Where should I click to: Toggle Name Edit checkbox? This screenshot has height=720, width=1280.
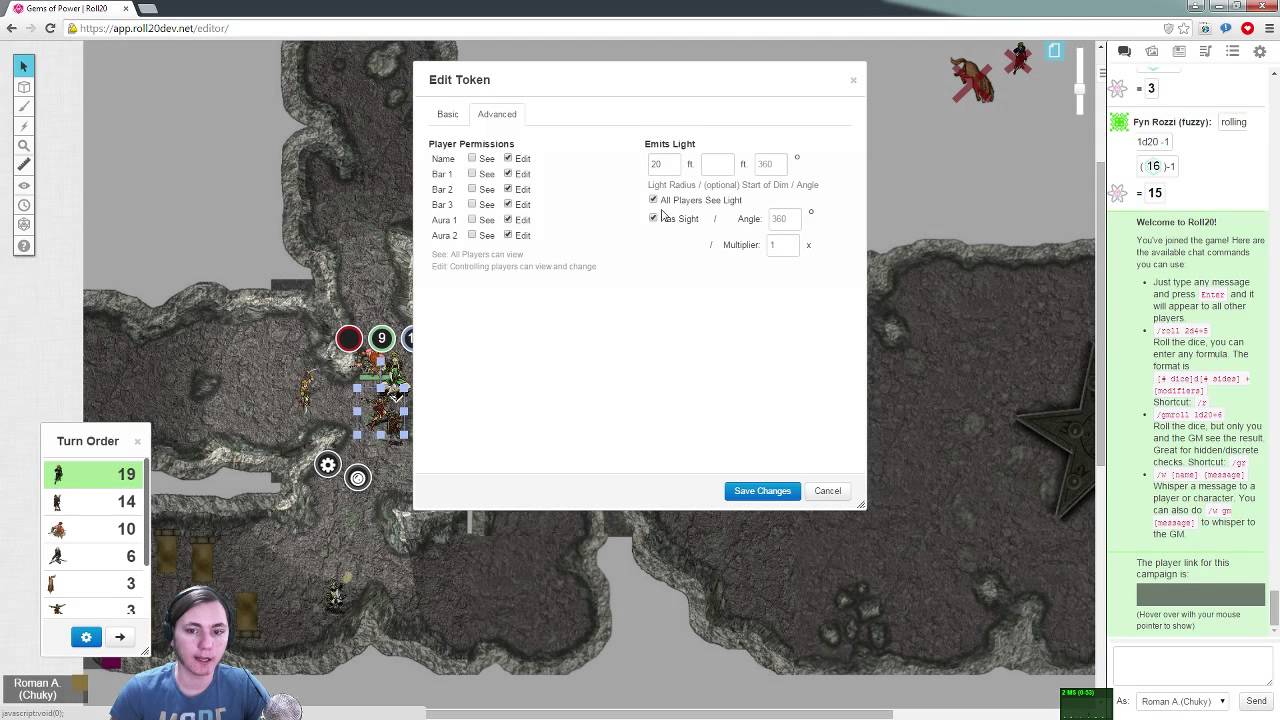[508, 158]
